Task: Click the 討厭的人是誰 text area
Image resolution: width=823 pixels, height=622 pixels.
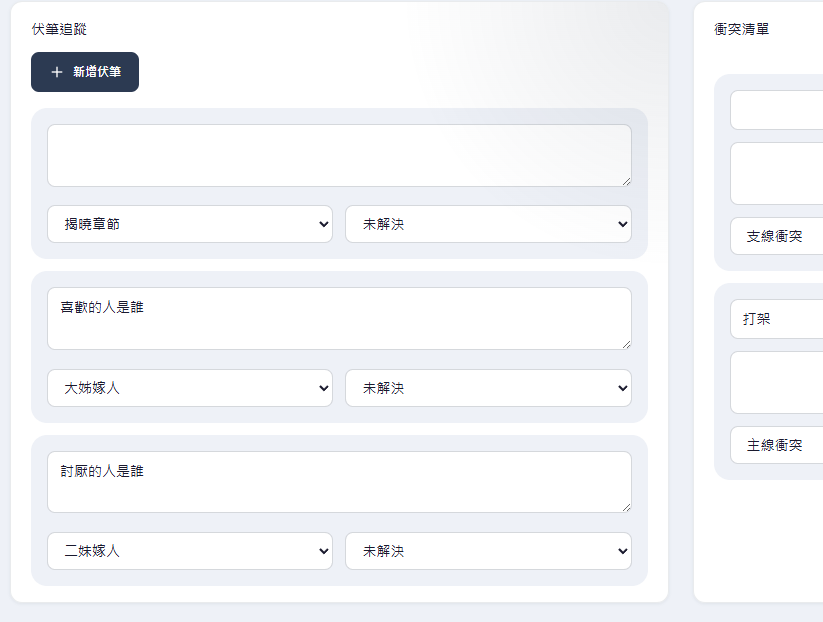Action: coord(339,482)
